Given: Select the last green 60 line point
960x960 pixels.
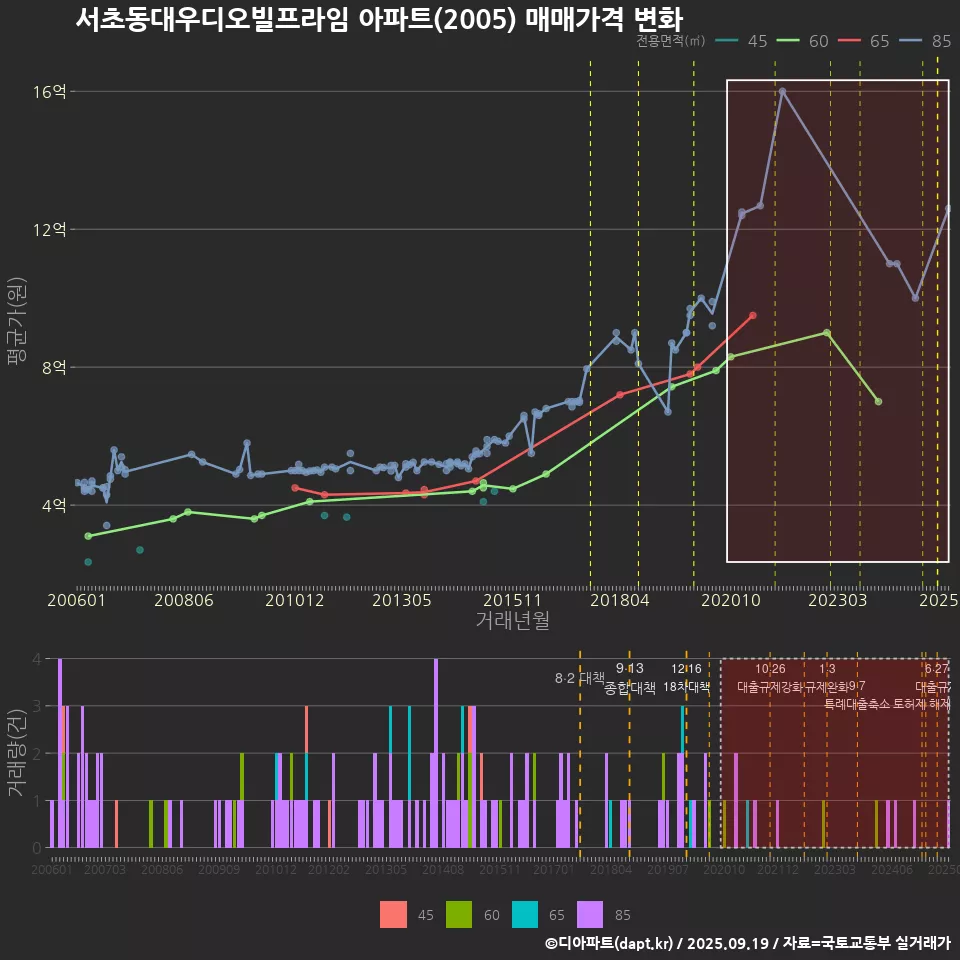Looking at the screenshot, I should (878, 401).
